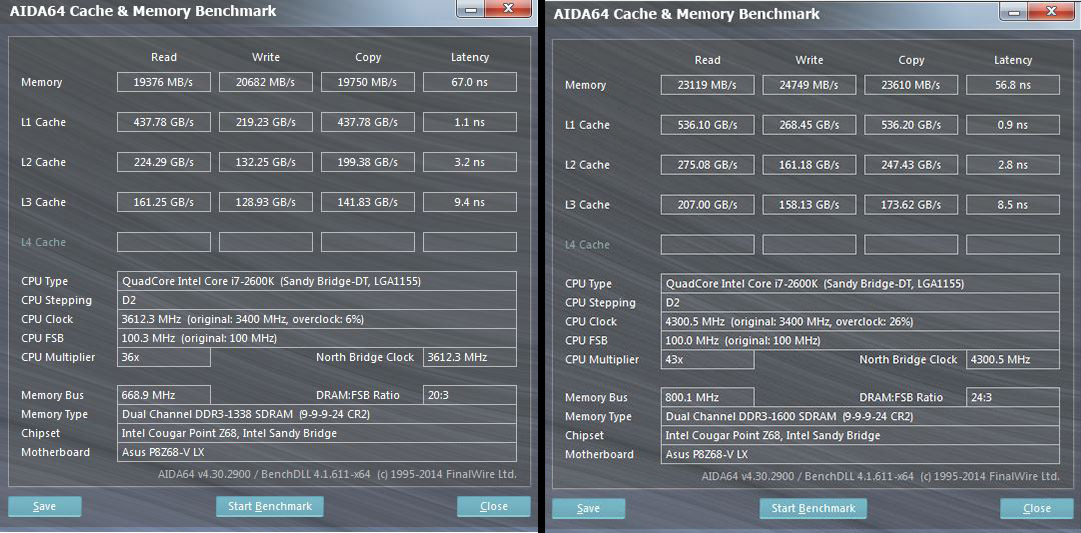Screen dimensions: 1081x533
Task: Select L3 Cache write 158.13 GB/s
Action: [x=809, y=205]
